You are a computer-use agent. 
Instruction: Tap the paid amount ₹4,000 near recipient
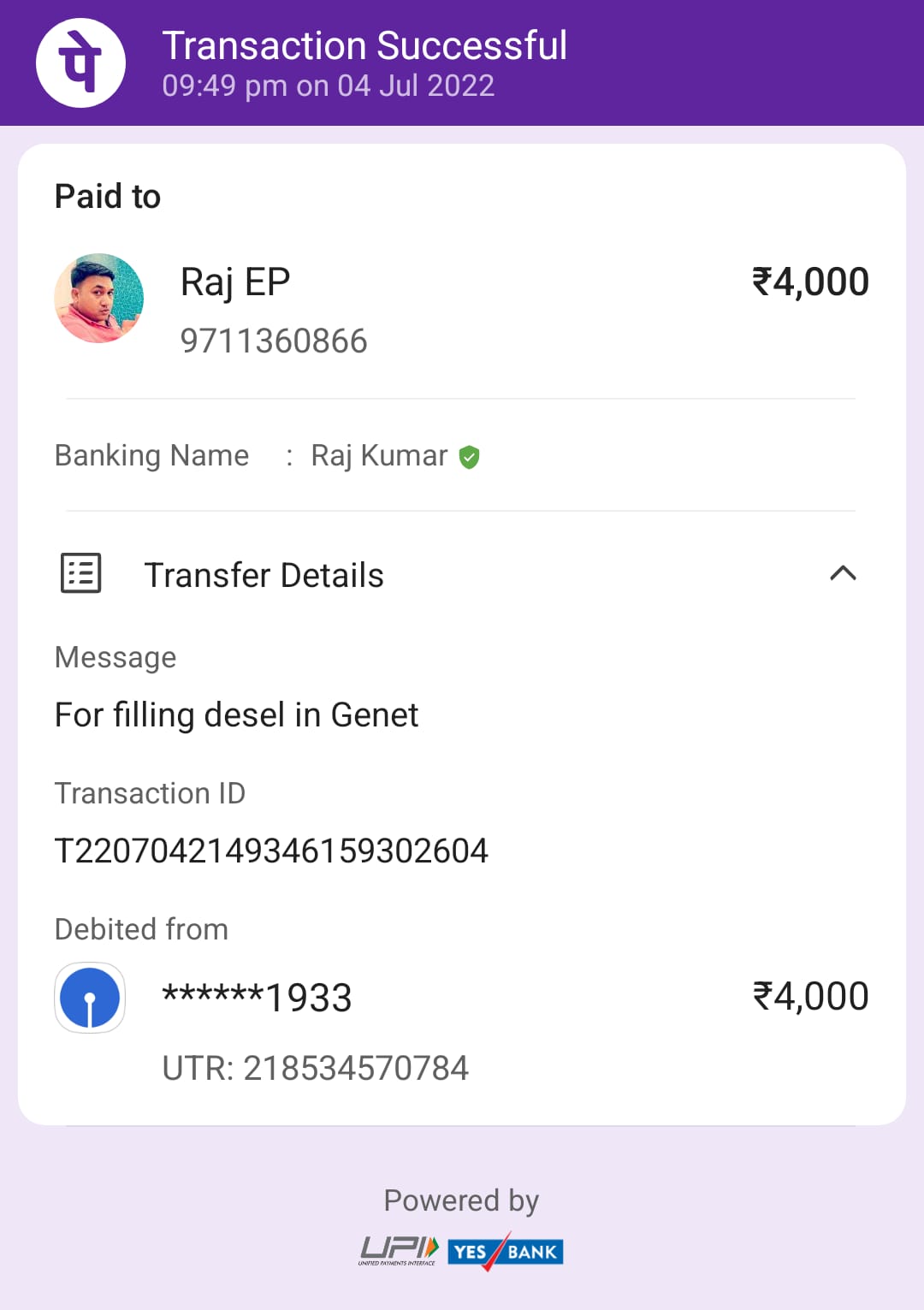point(810,282)
